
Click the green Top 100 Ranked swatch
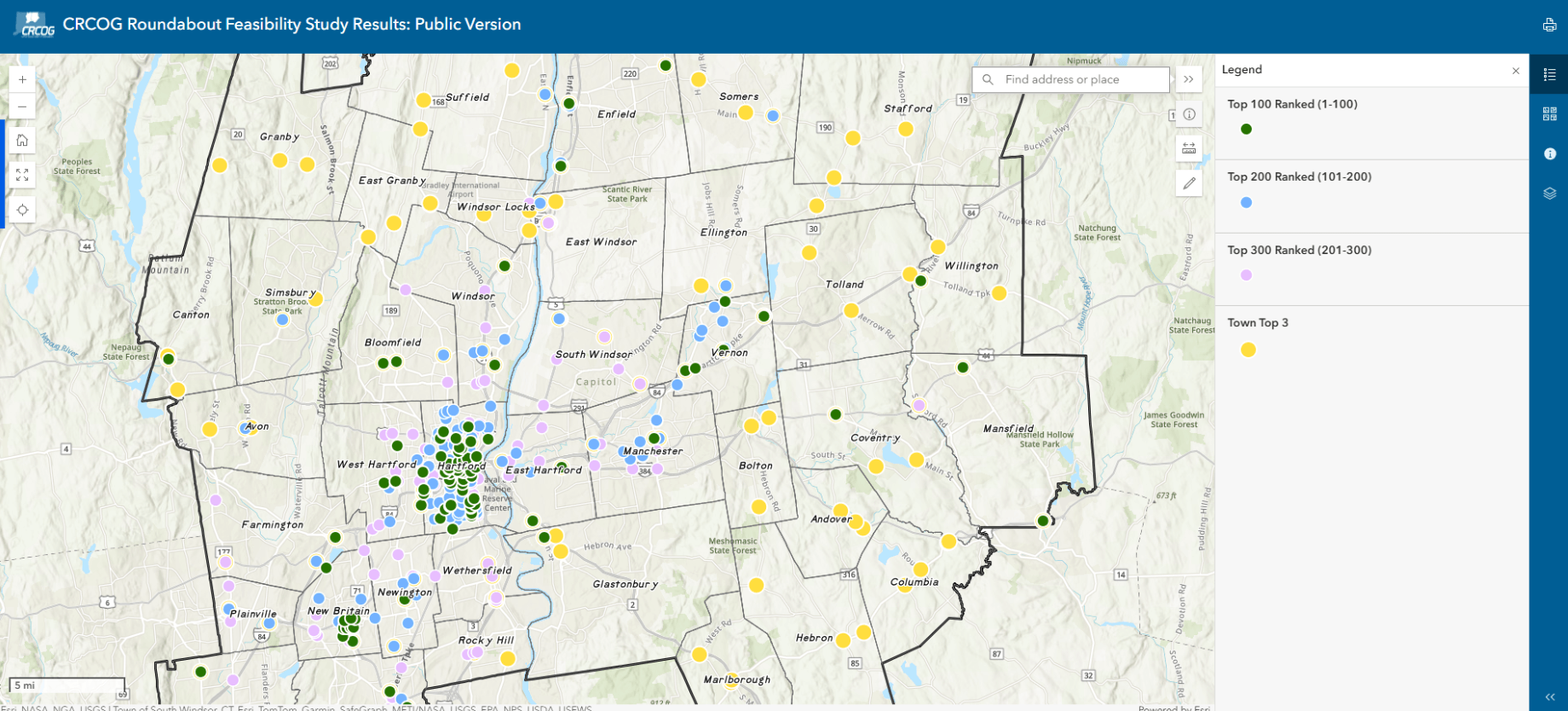1246,130
